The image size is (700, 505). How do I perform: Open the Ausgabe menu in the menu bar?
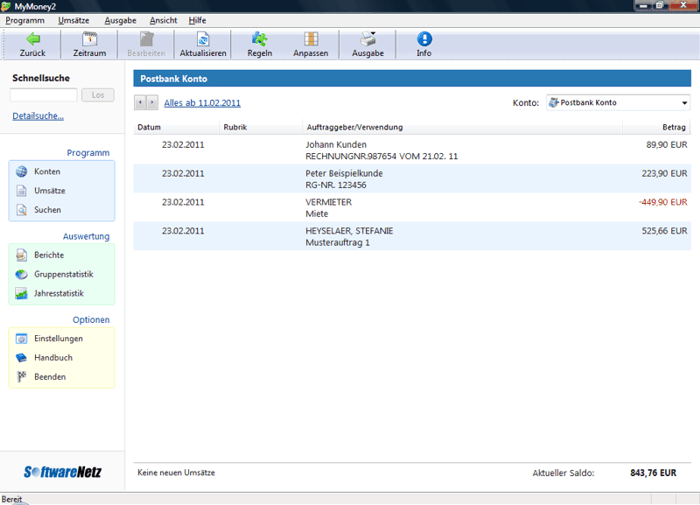(121, 21)
